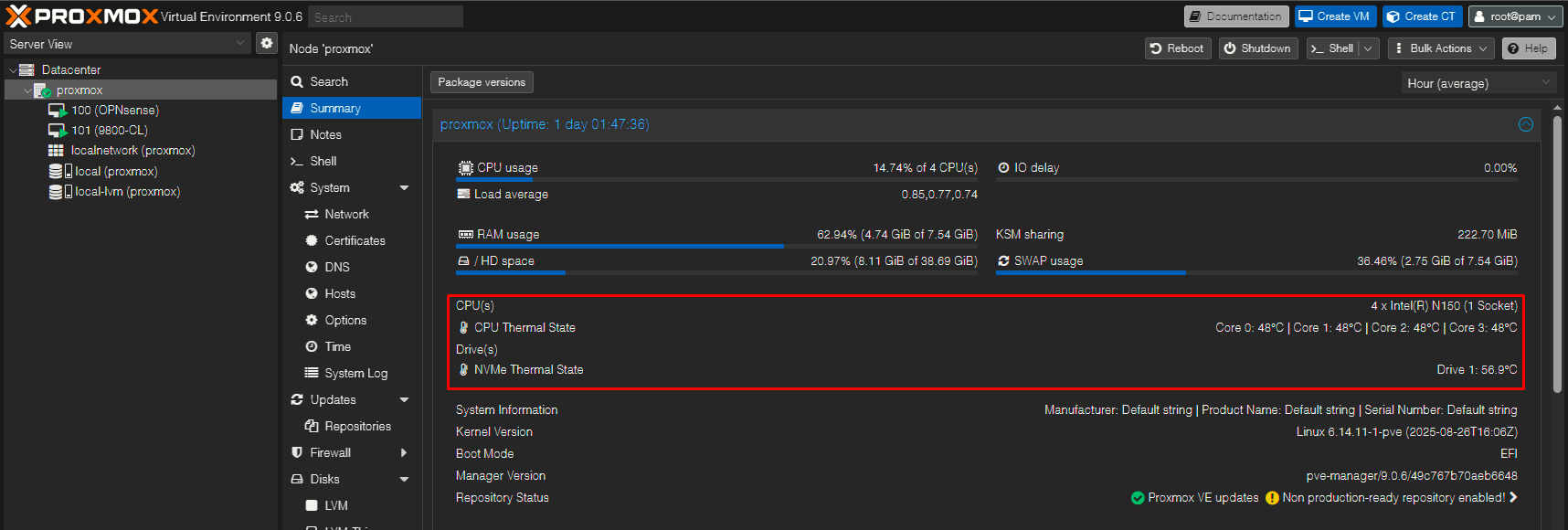Open Non production-ready repository warning
This screenshot has width=1568, height=530.
1392,497
